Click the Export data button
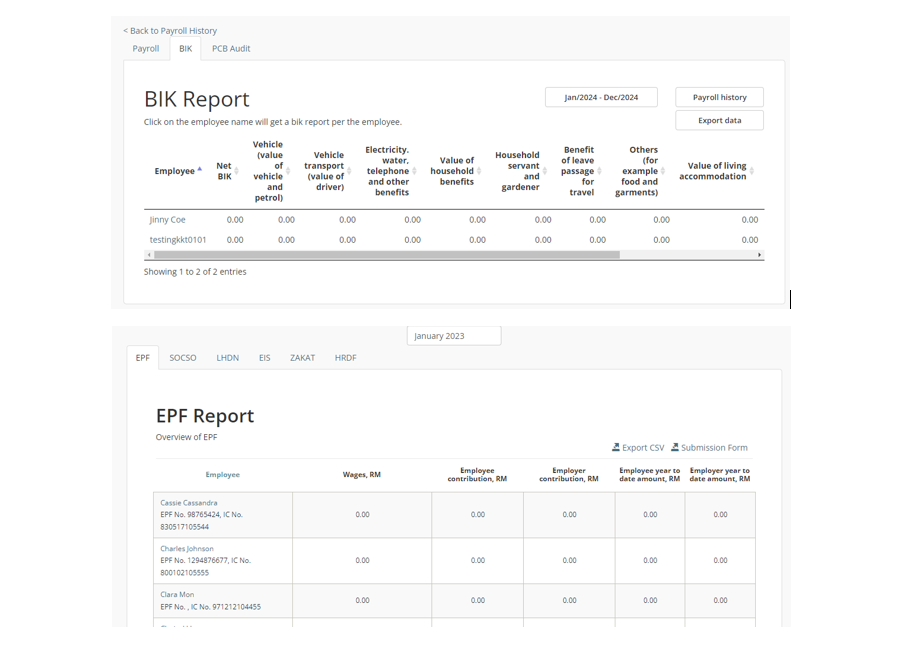The image size is (906, 670). pos(719,120)
